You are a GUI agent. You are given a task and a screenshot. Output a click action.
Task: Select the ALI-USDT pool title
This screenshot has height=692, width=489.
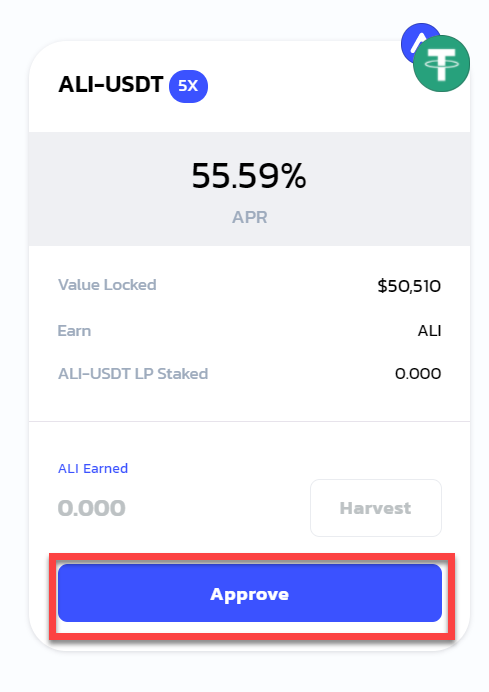click(x=111, y=84)
